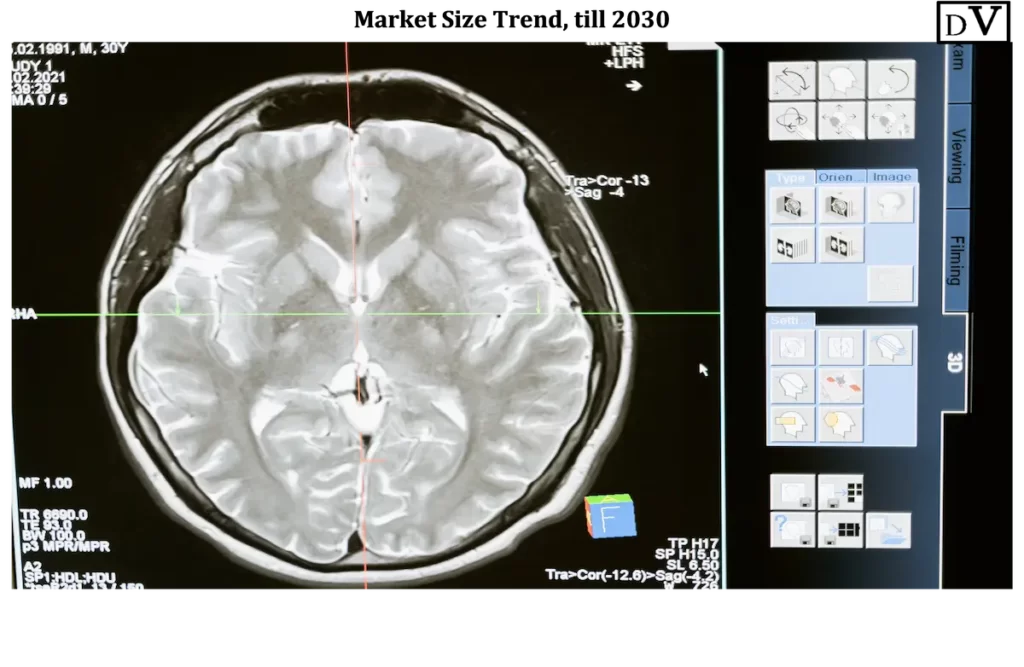Viewport: 1024px width, 667px height.
Task: Select the pan head tool icon
Action: (x=842, y=121)
